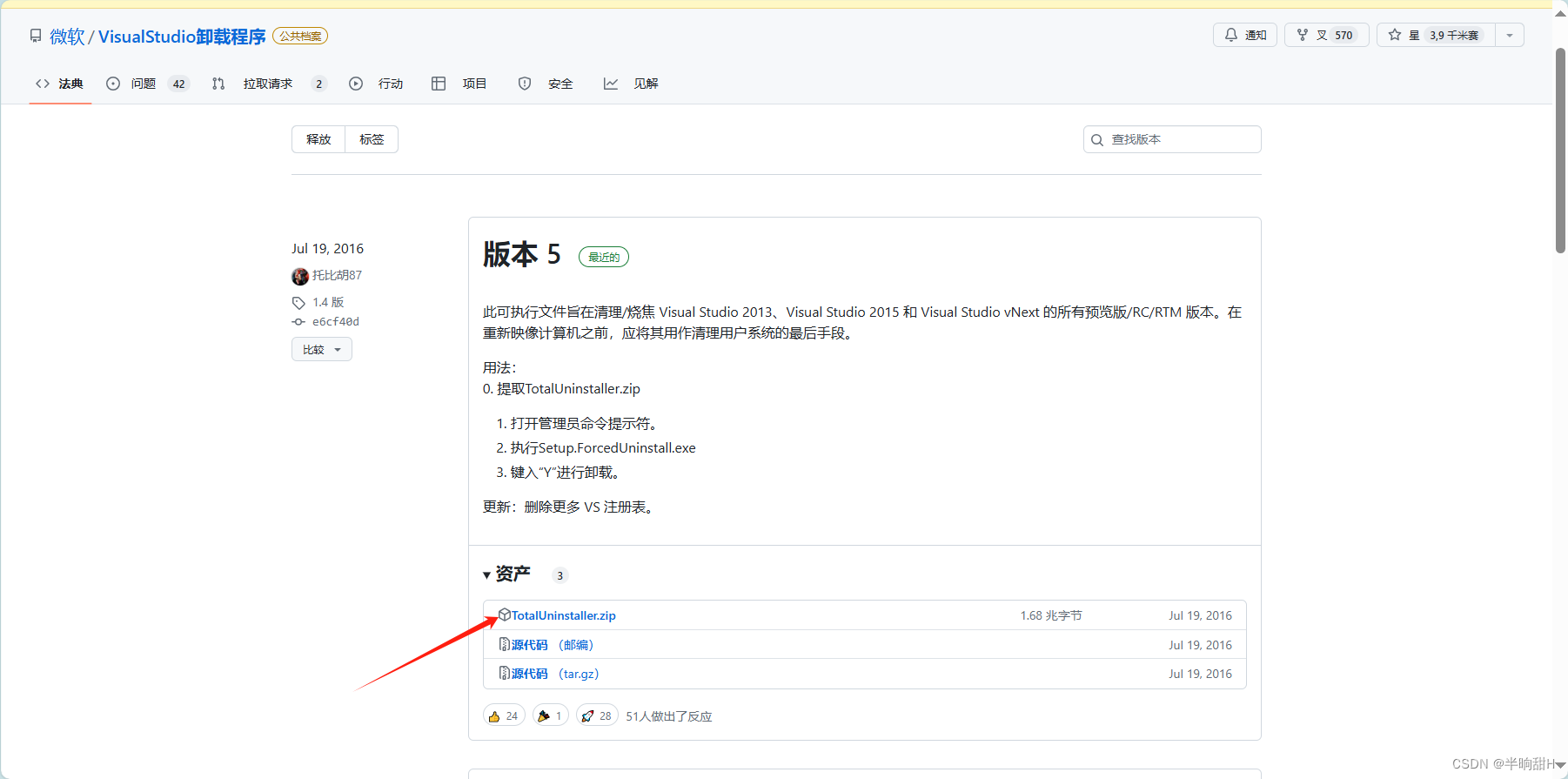
Task: Click the issues circle icon
Action: click(x=113, y=84)
